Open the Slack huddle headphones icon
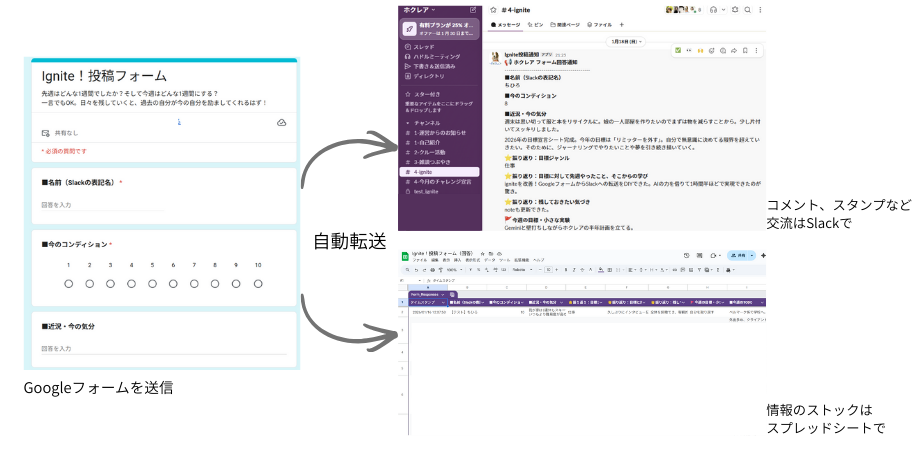This screenshot has width=920, height=450. [x=713, y=10]
